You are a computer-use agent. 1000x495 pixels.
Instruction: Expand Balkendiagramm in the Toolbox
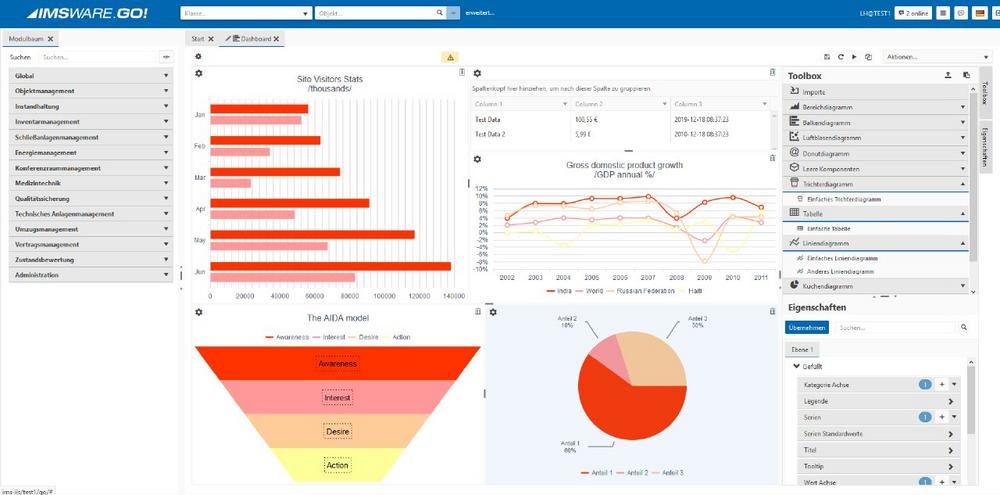(876, 122)
